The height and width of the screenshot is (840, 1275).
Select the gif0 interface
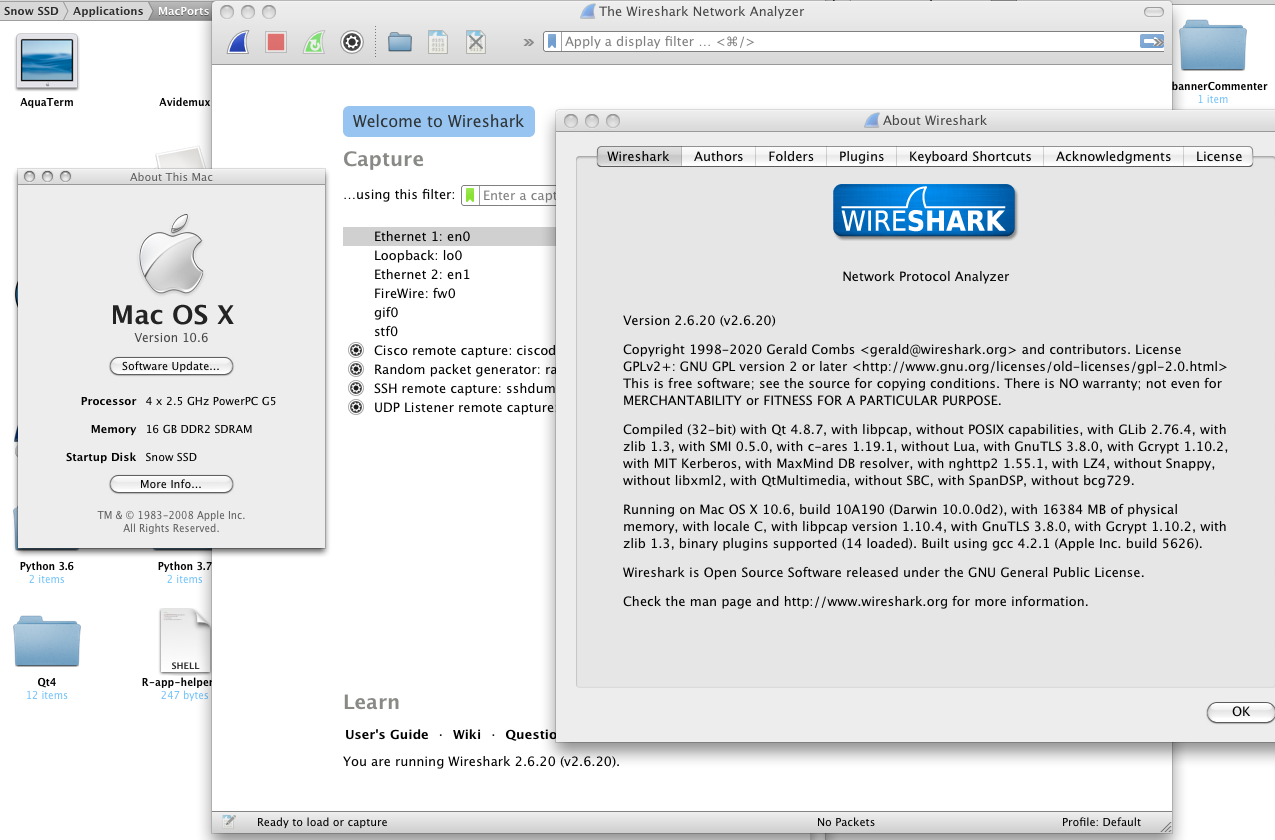[386, 312]
